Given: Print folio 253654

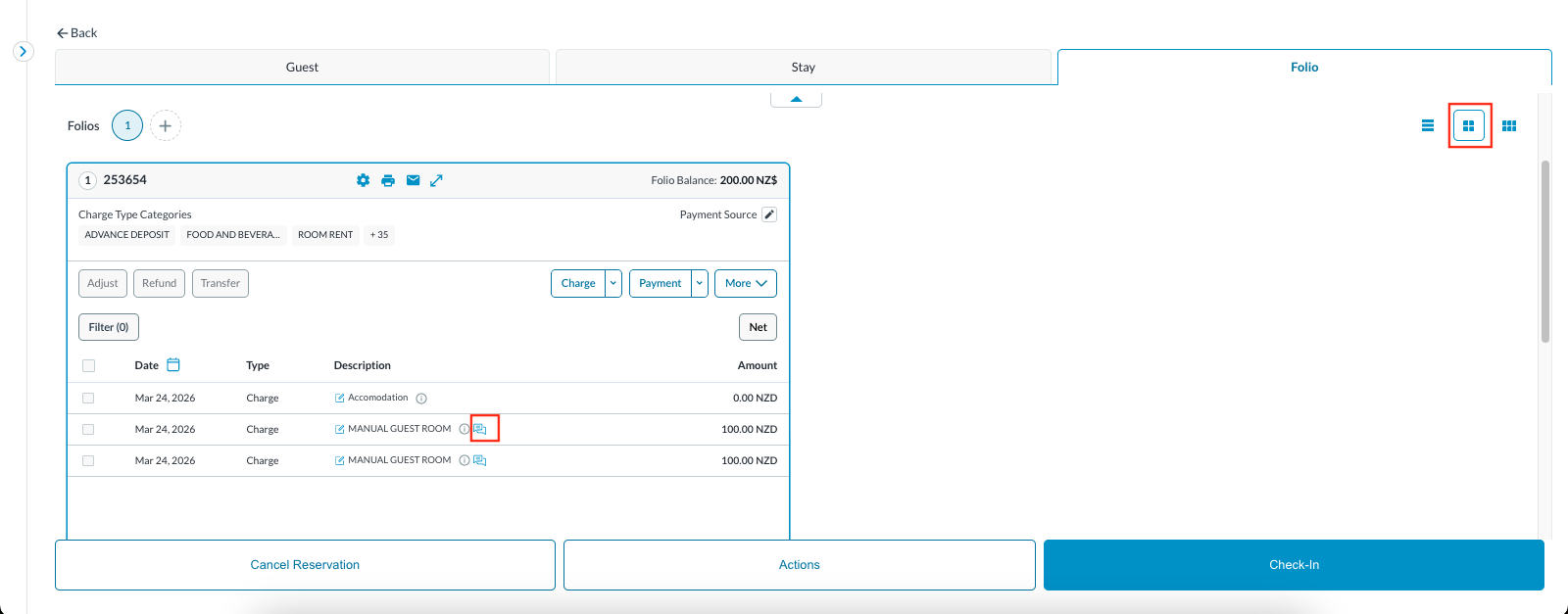Looking at the screenshot, I should tap(388, 180).
